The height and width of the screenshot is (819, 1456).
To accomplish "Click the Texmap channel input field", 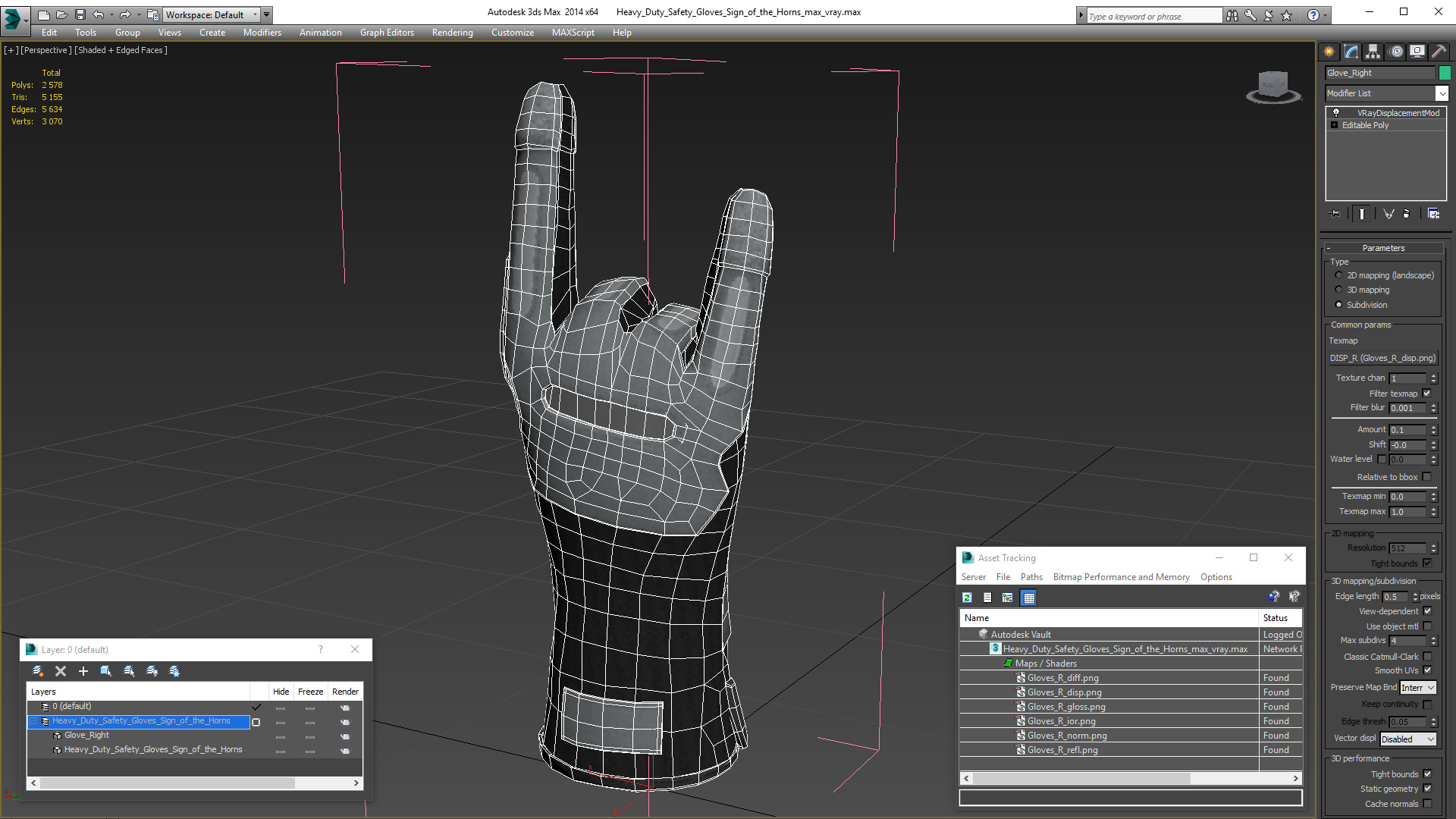I will (x=1407, y=378).
